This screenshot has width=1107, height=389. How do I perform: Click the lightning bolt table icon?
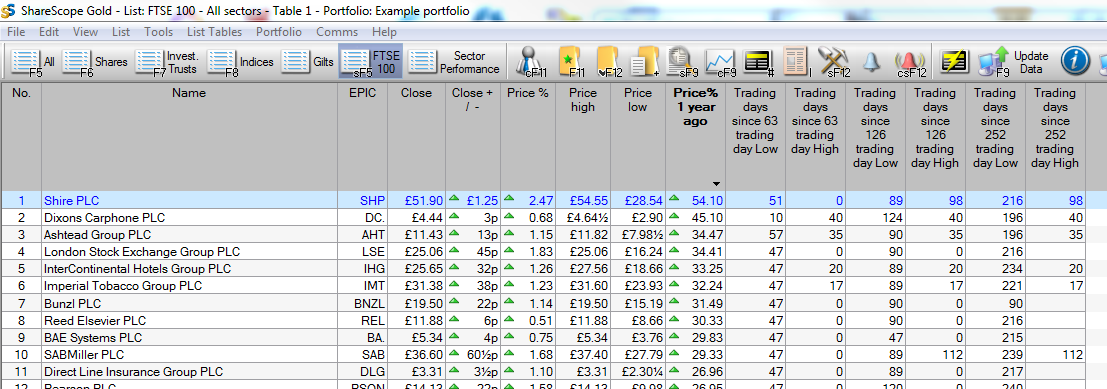(x=954, y=62)
